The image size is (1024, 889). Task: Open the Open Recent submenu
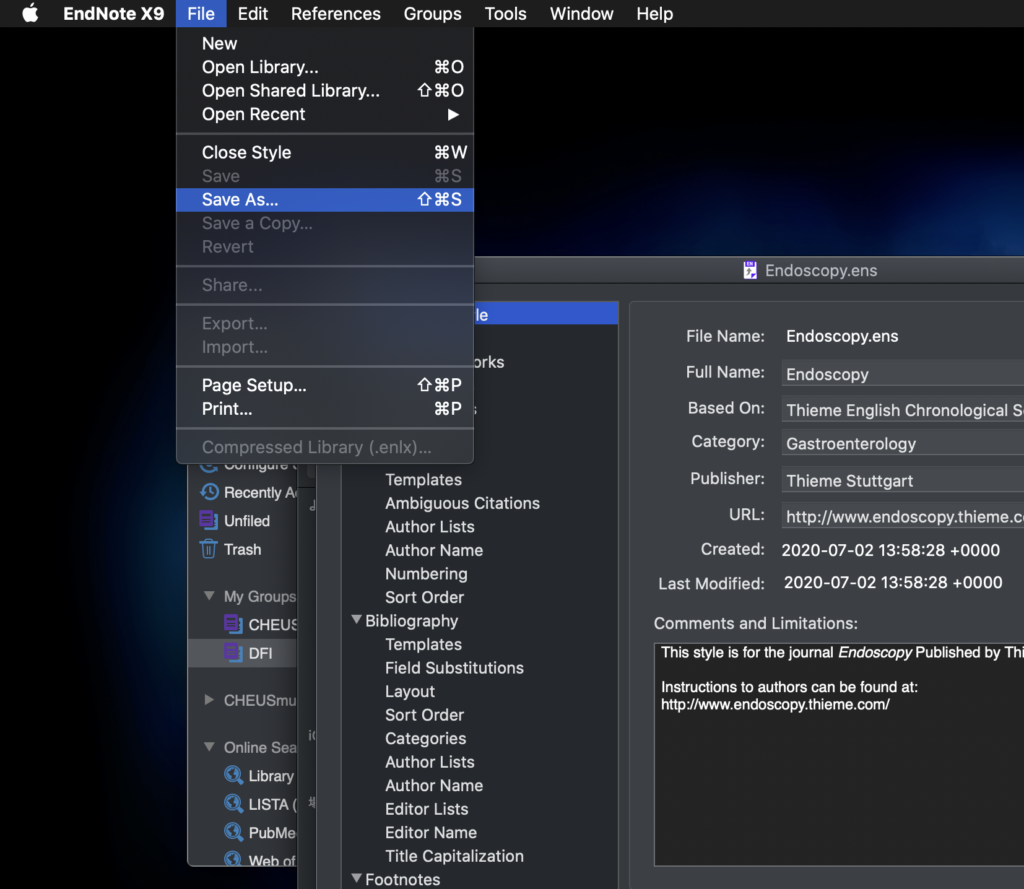(325, 114)
